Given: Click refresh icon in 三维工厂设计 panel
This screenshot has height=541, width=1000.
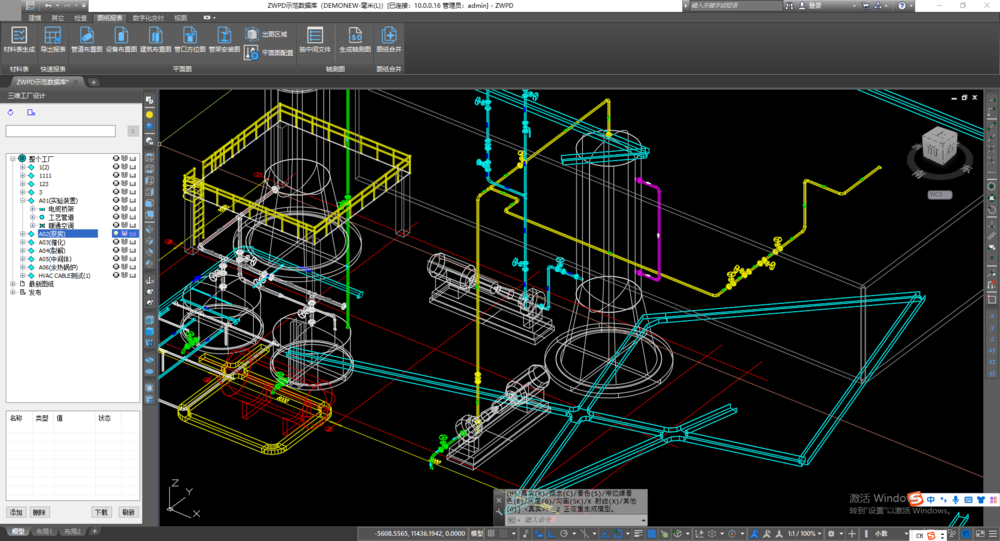Looking at the screenshot, I should (x=10, y=112).
